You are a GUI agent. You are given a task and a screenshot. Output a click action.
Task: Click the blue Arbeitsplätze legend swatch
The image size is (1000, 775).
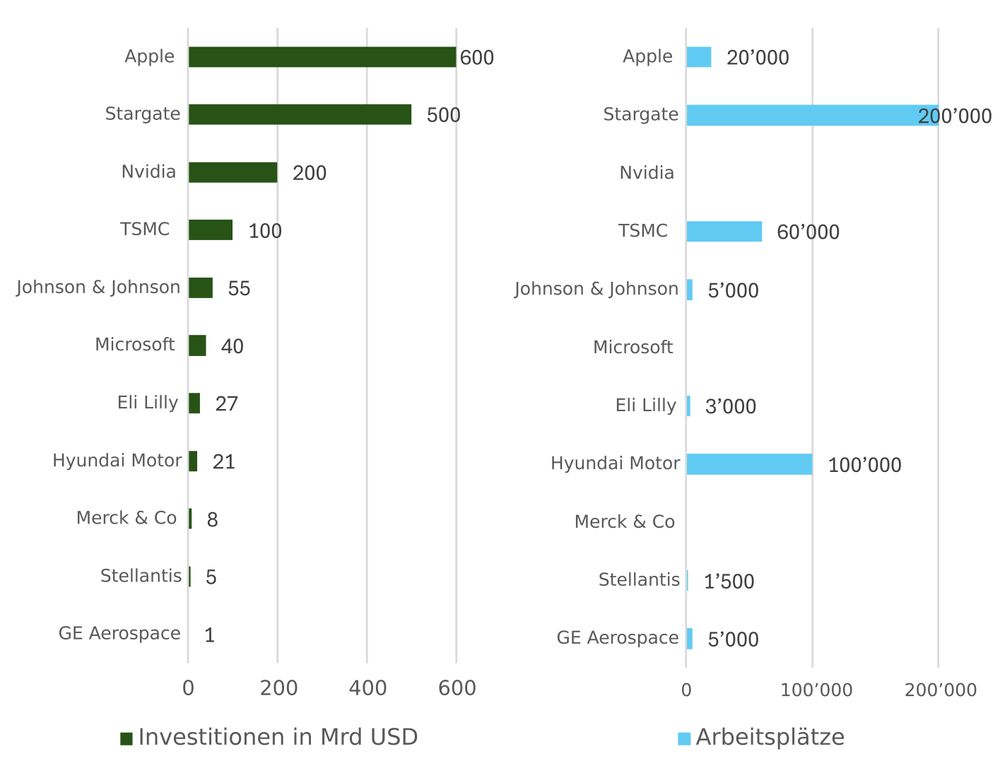tap(684, 739)
